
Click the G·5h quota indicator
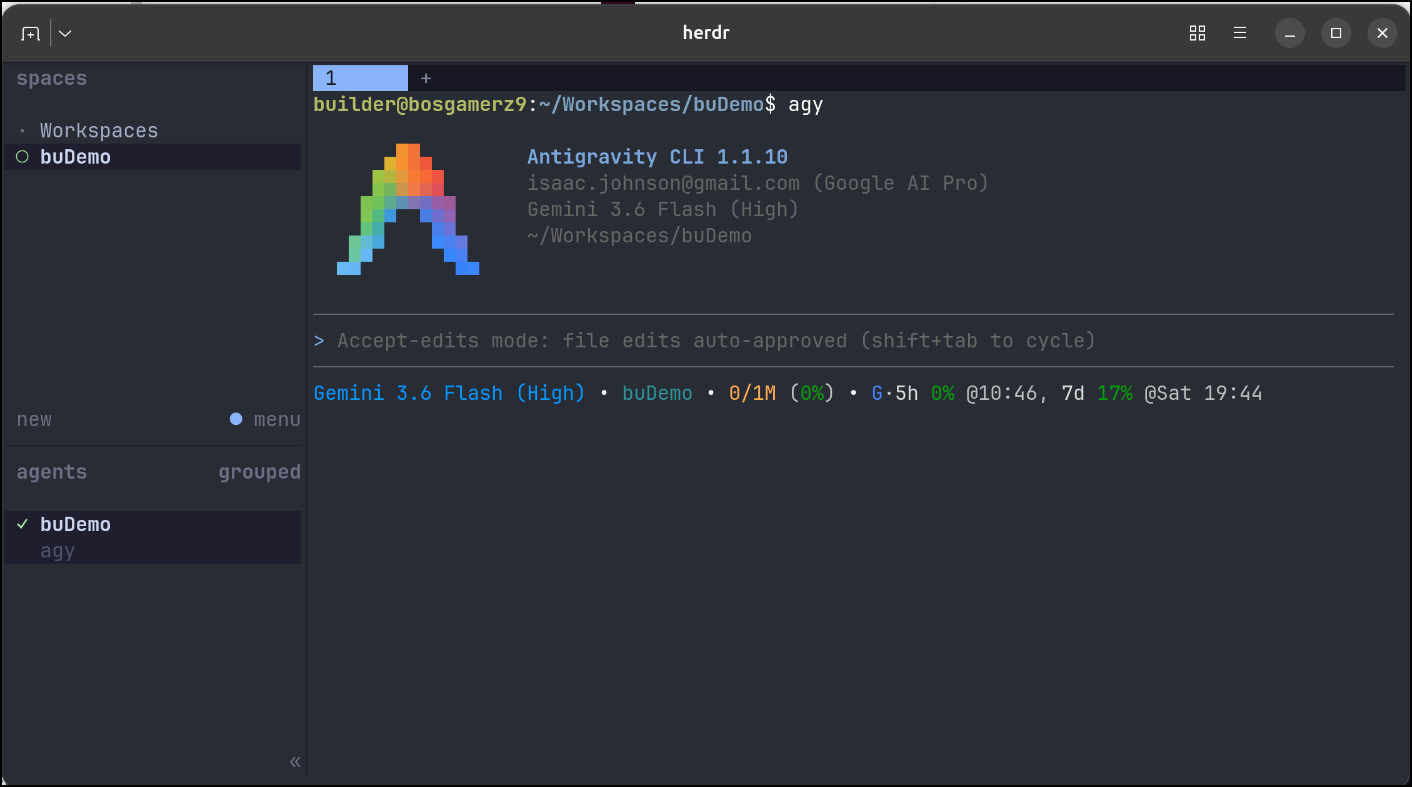pyautogui.click(x=895, y=393)
